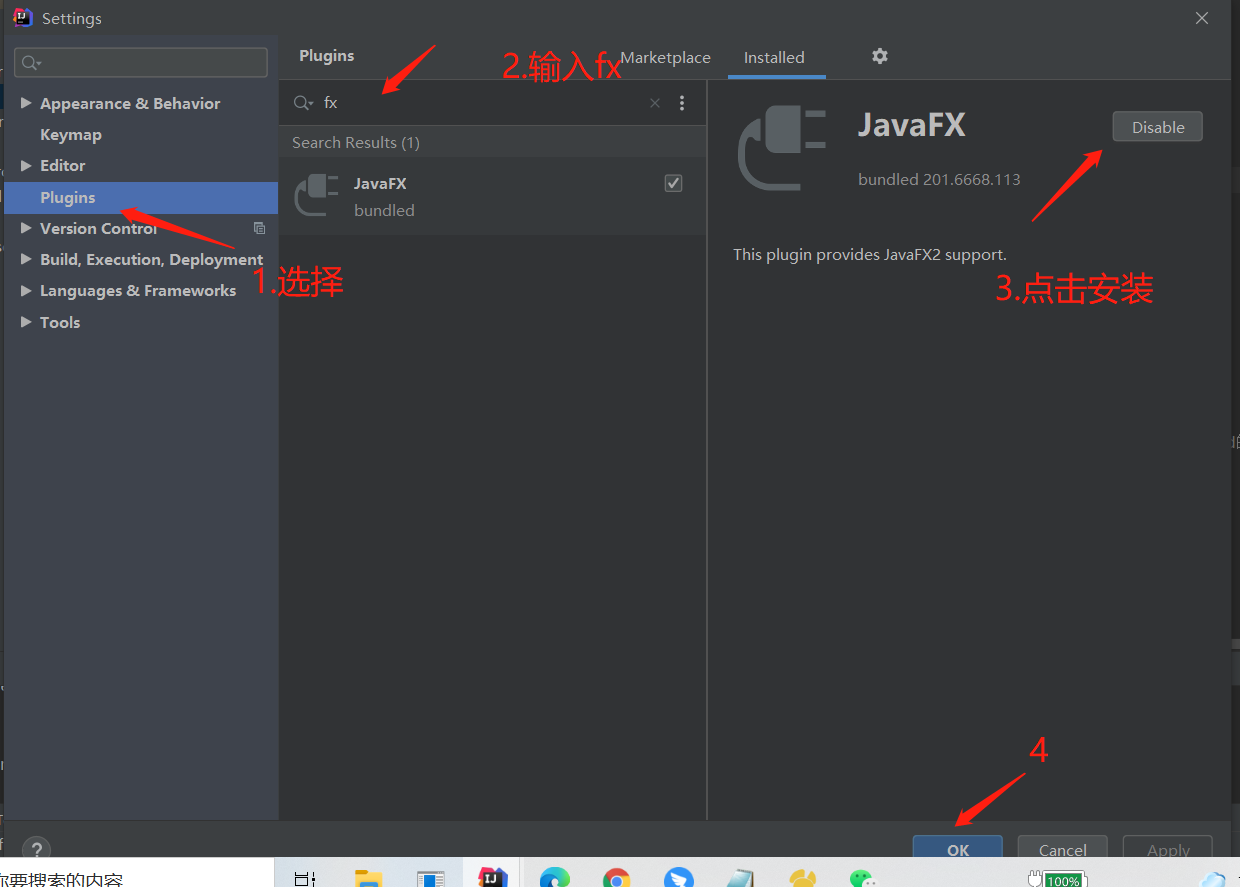Image resolution: width=1240 pixels, height=887 pixels.
Task: Open the three-dot search options menu
Action: (x=682, y=103)
